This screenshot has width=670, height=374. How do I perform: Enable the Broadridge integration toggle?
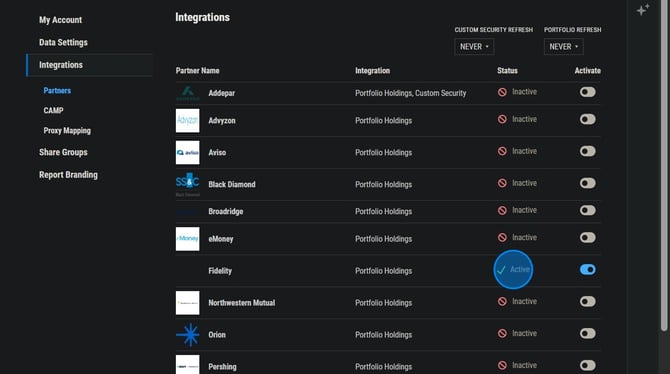point(588,210)
